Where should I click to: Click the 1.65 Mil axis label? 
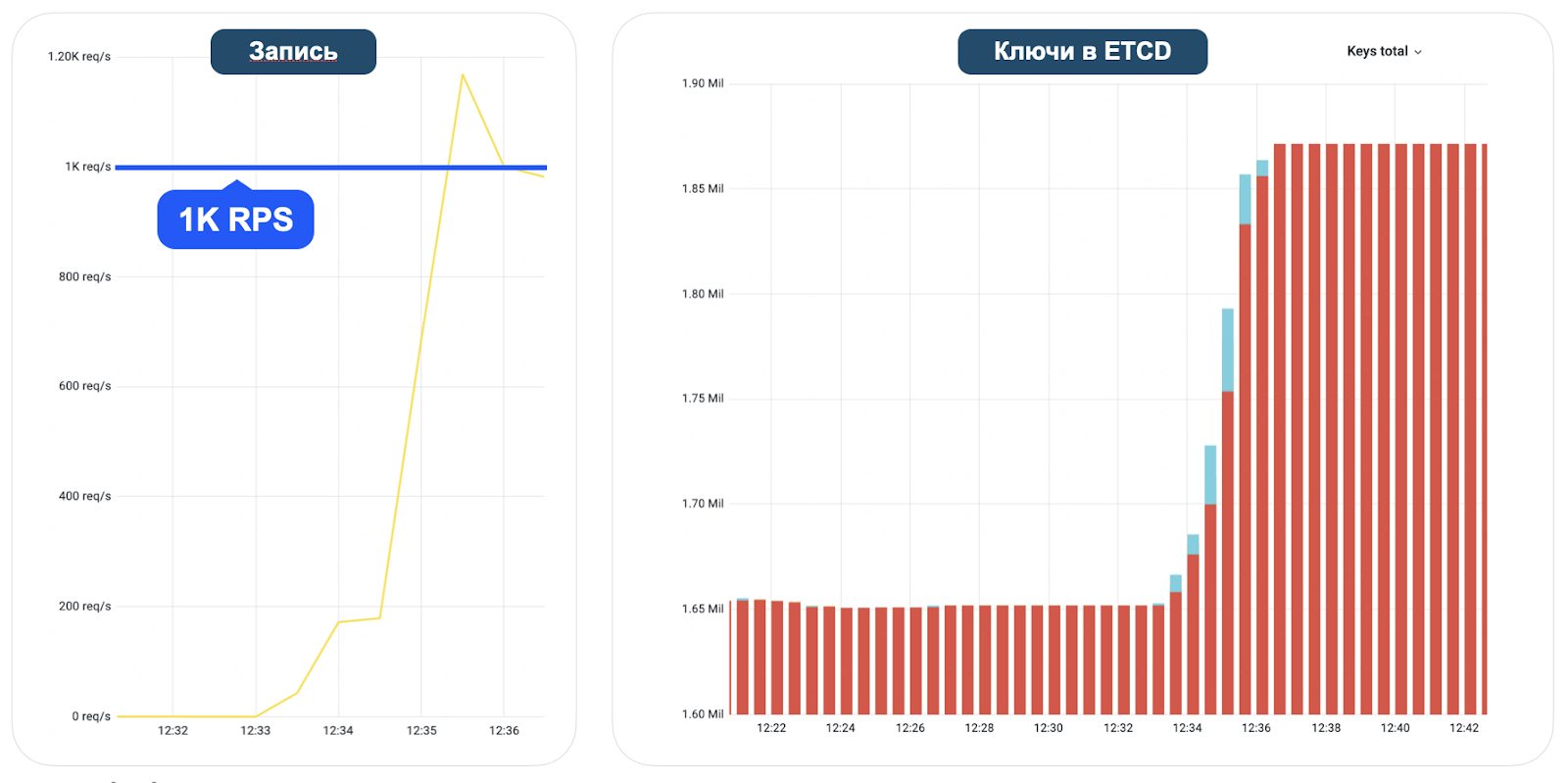703,609
